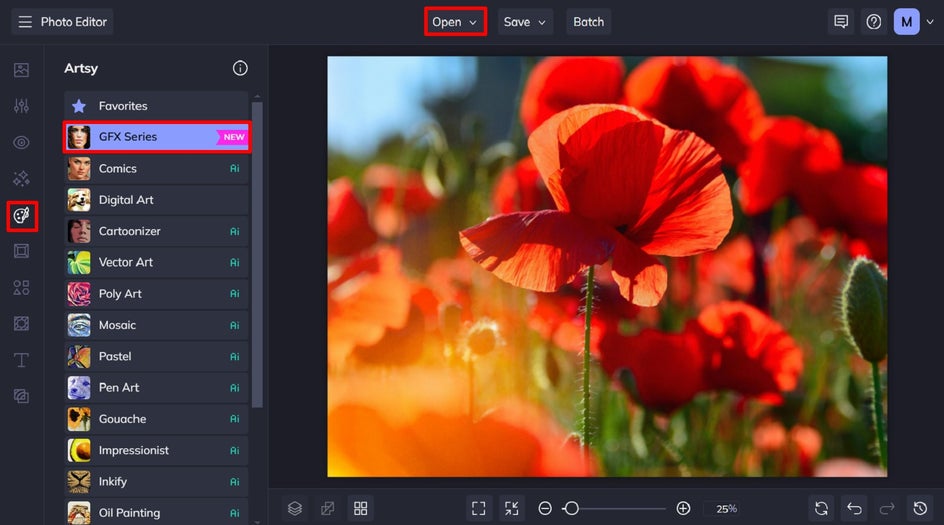Click the M user avatar
Image resolution: width=944 pixels, height=525 pixels.
[906, 22]
